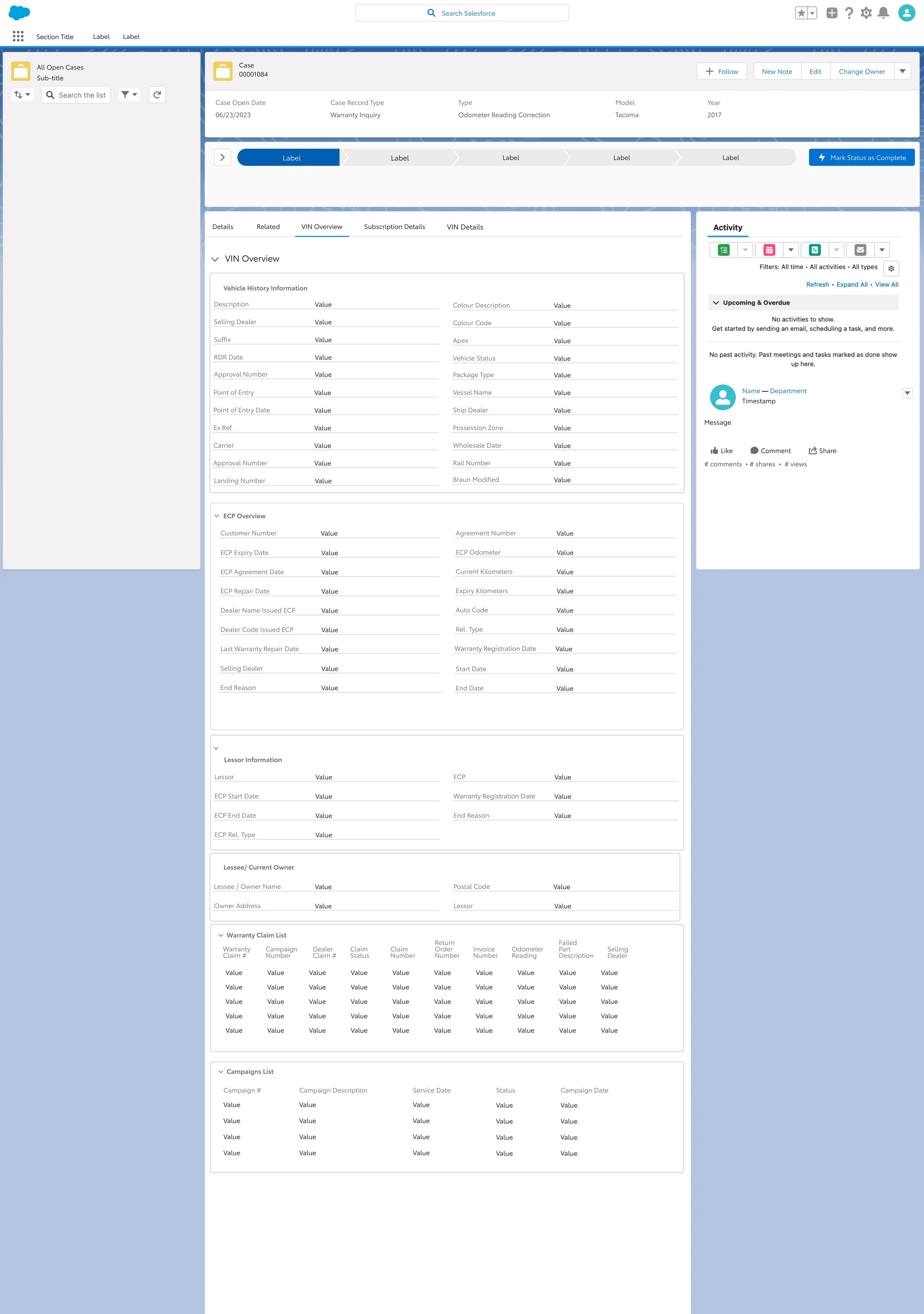Viewport: 924px width, 1314px height.
Task: Click the new event calendar icon
Action: (x=769, y=249)
